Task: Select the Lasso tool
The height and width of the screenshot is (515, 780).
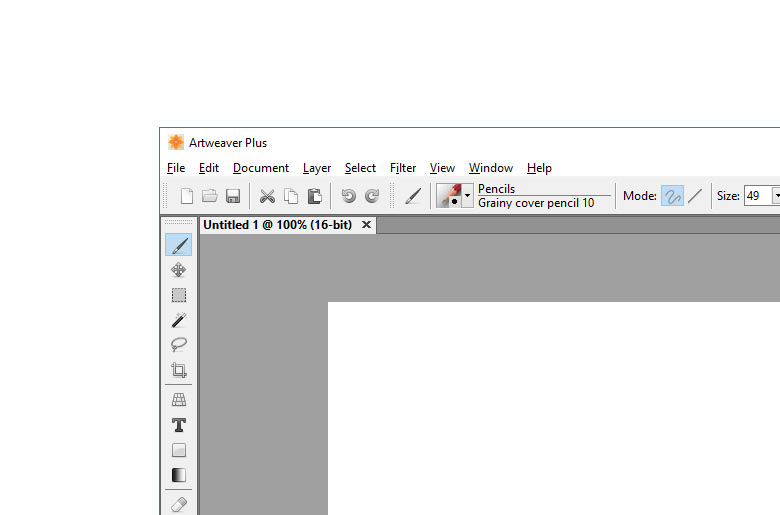Action: pos(179,344)
